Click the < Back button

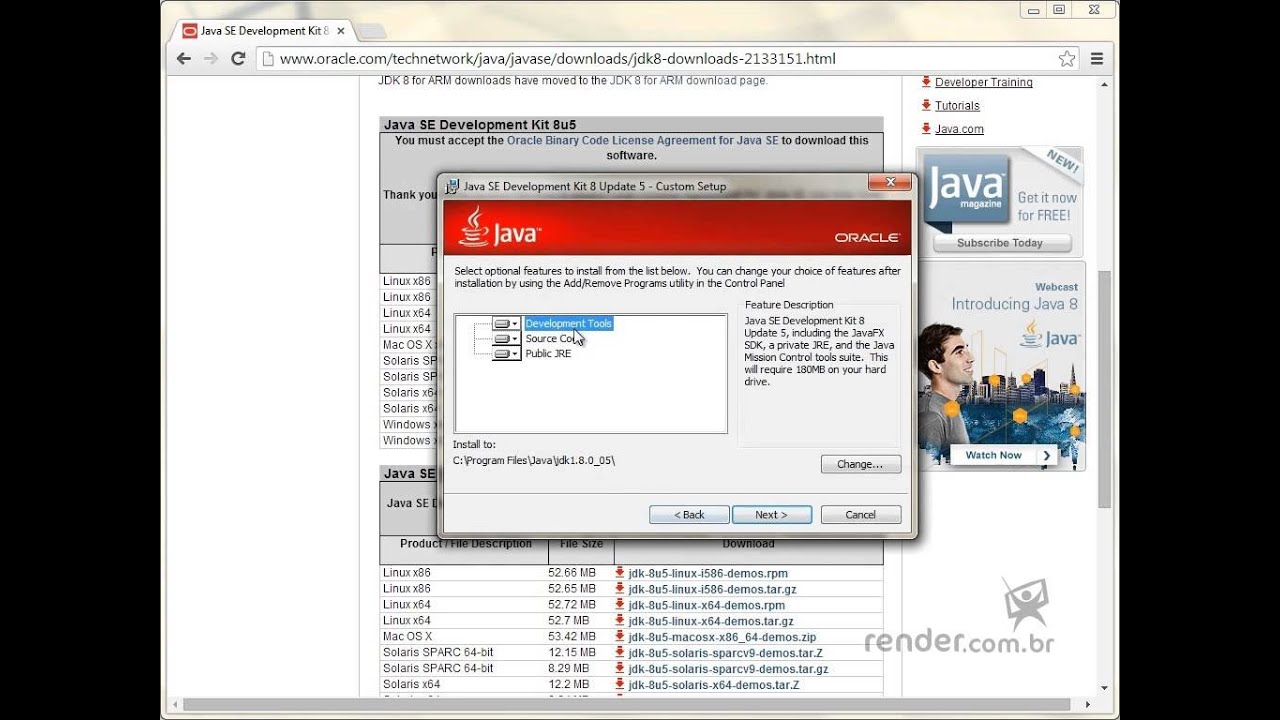(x=689, y=515)
